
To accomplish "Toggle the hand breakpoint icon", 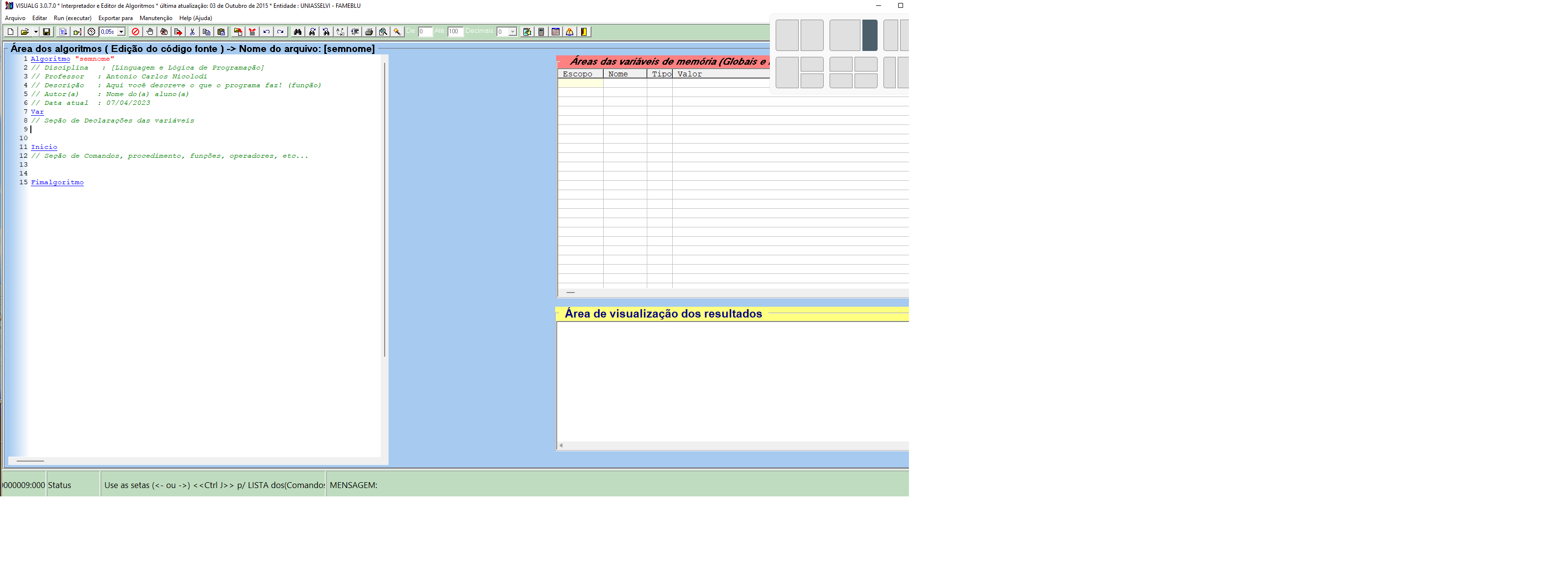I will pos(150,32).
